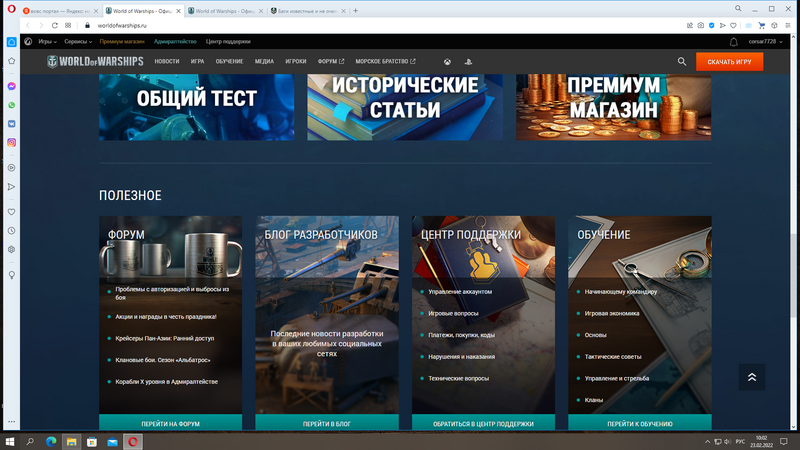Reload the current page
This screenshot has height=450, width=800.
click(55, 25)
